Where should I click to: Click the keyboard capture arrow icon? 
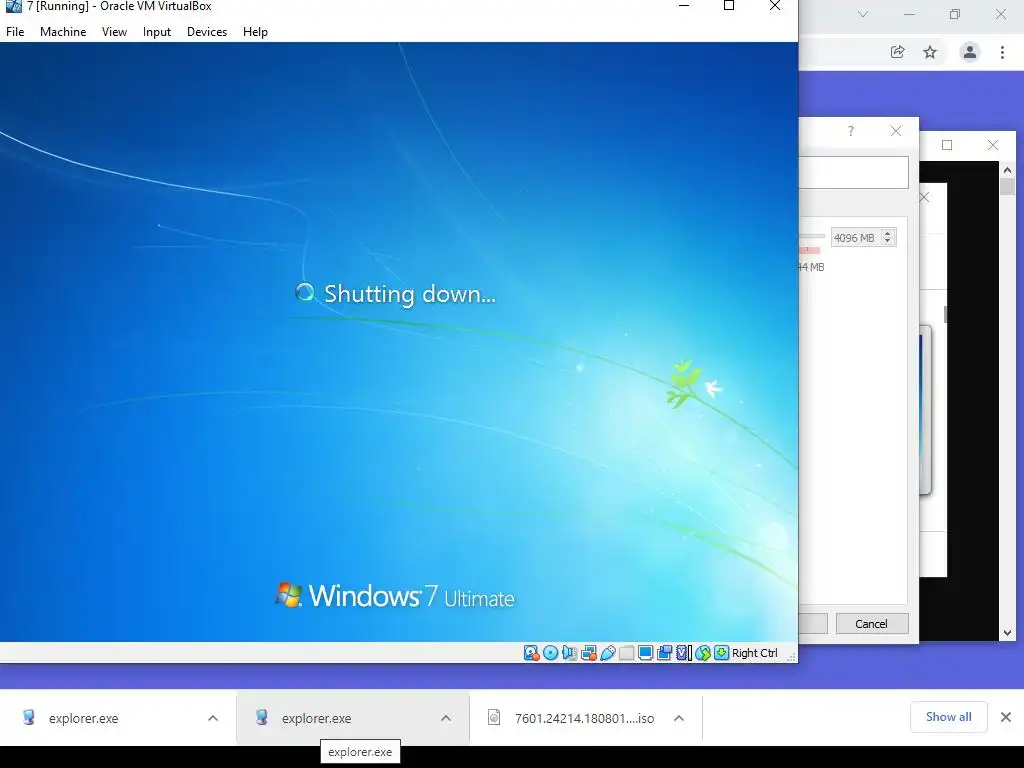[x=722, y=652]
